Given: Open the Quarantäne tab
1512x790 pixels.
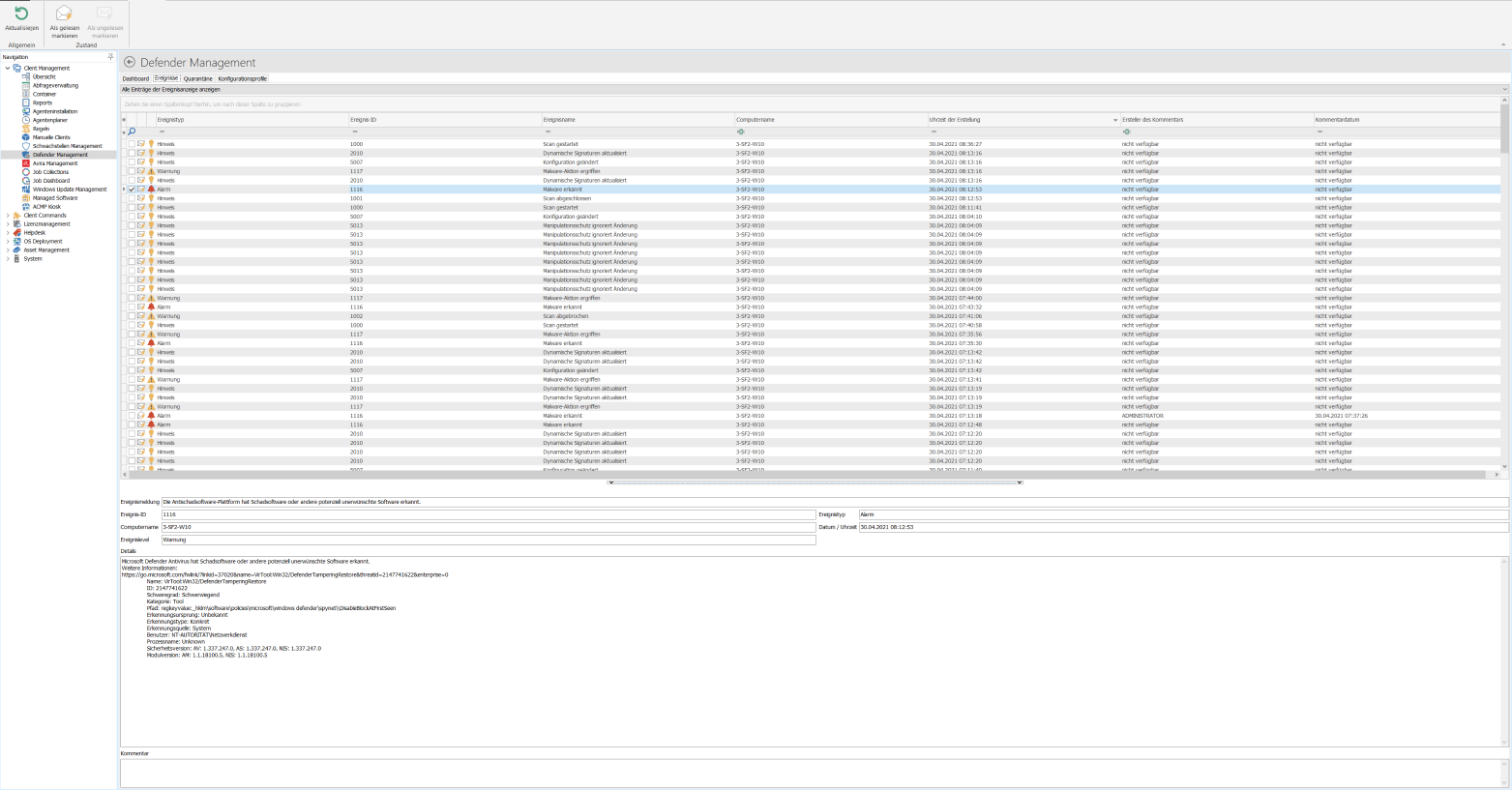Looking at the screenshot, I should (198, 78).
